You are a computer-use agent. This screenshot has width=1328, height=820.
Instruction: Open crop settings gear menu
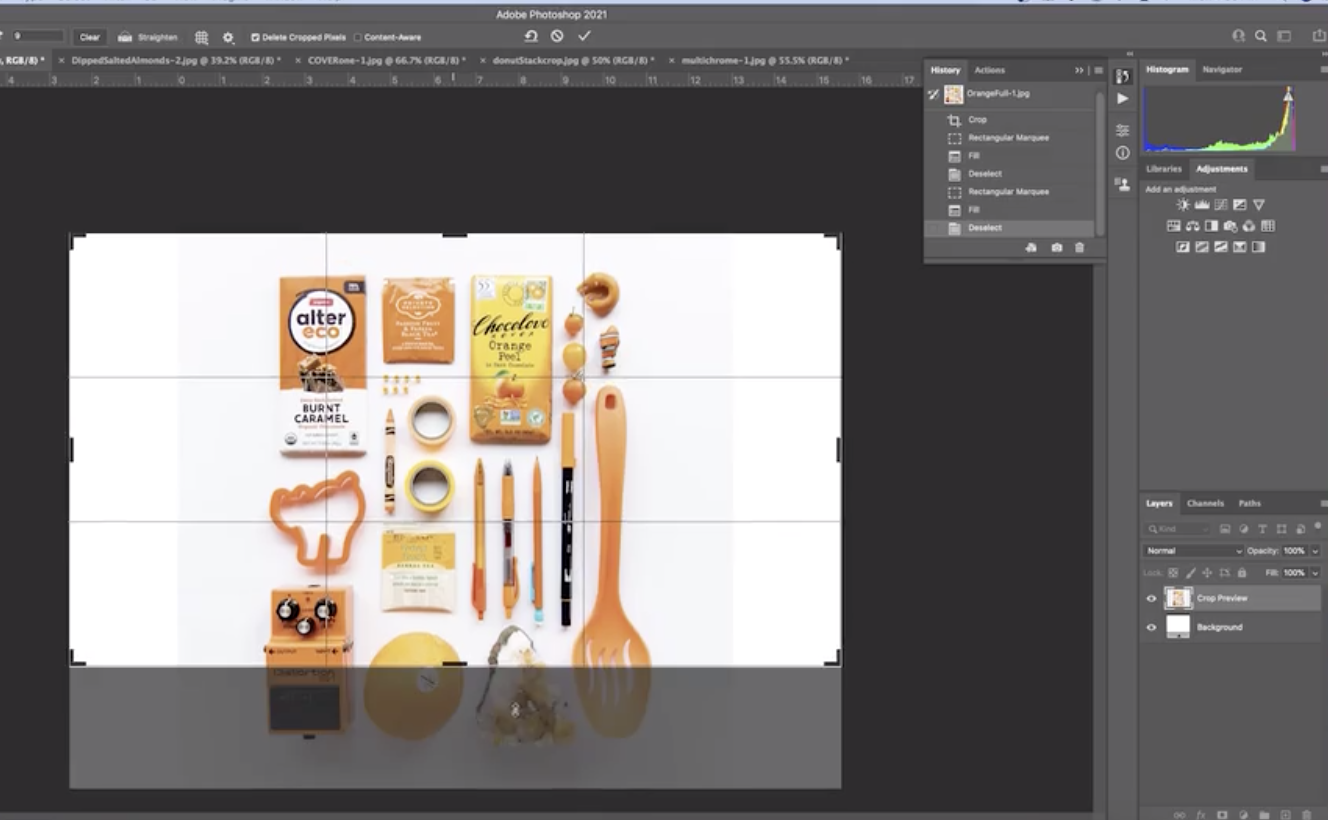[228, 37]
